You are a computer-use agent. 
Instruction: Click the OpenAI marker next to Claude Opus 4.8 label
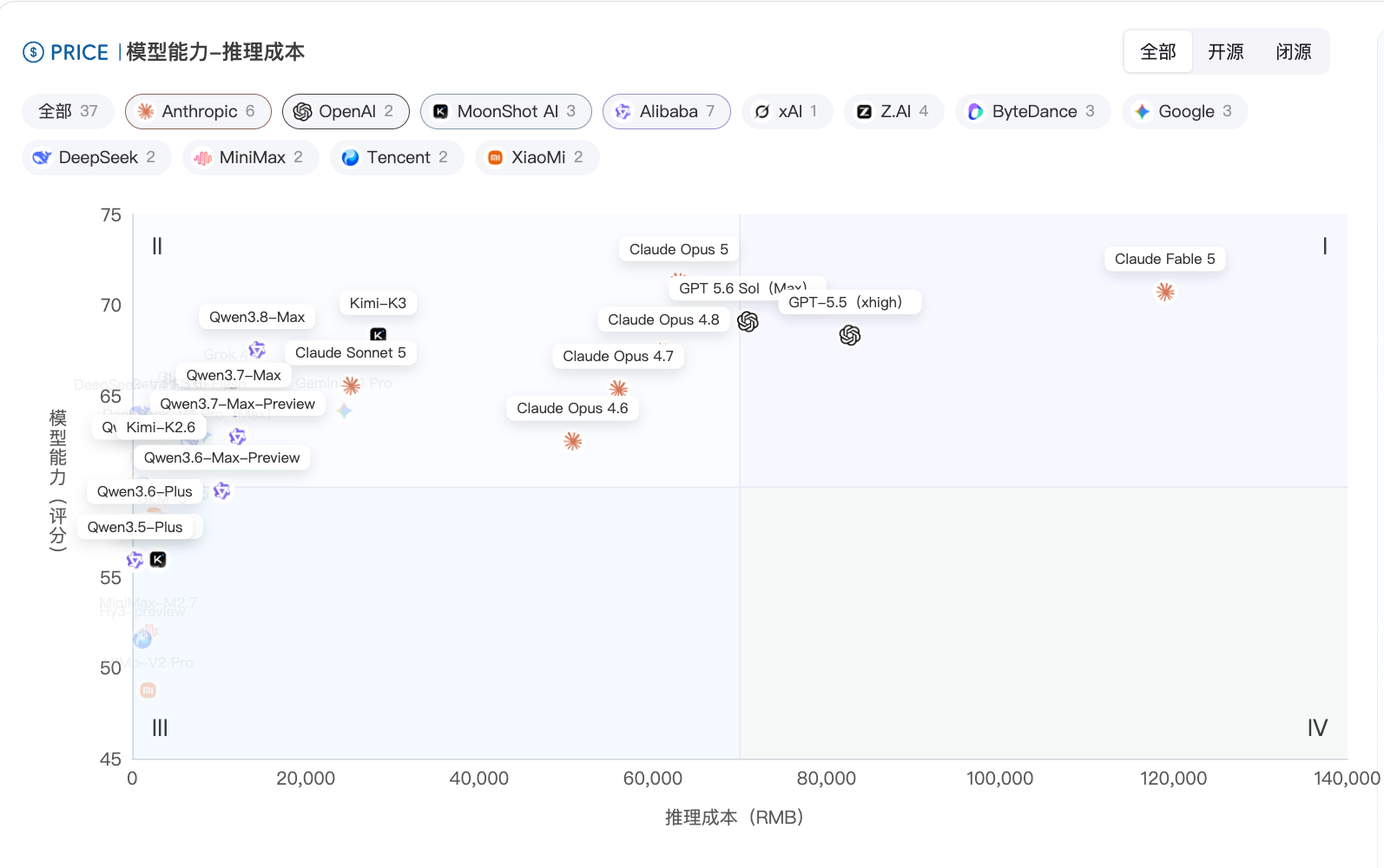[748, 322]
